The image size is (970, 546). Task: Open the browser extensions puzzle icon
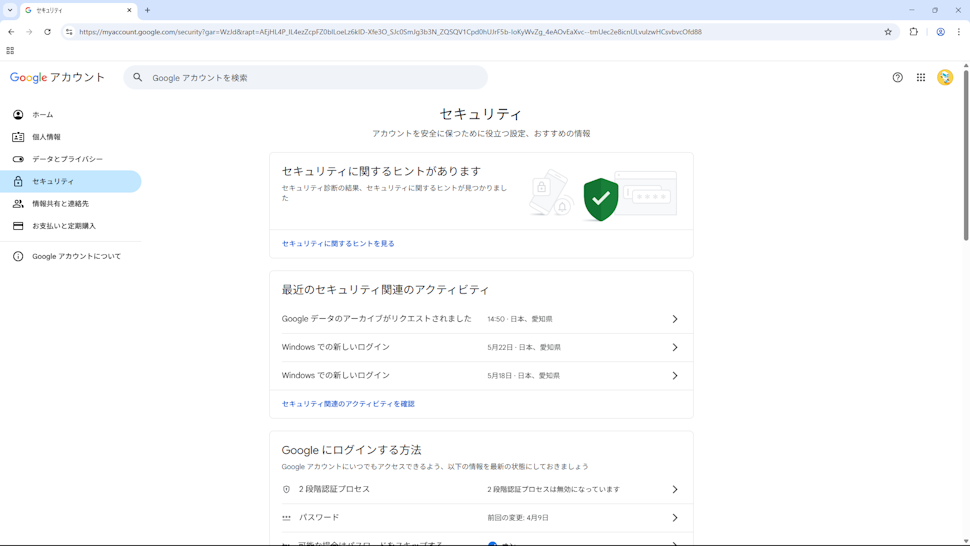pyautogui.click(x=914, y=32)
